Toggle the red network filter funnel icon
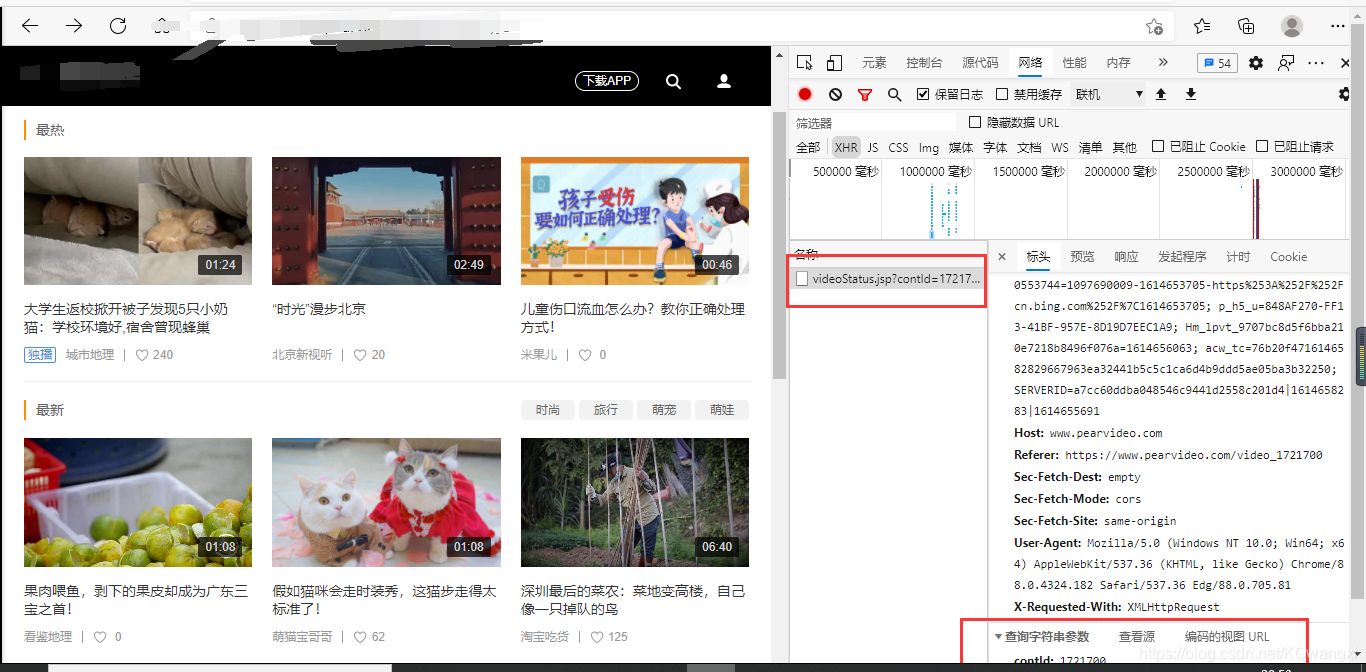1366x672 pixels. [x=865, y=94]
